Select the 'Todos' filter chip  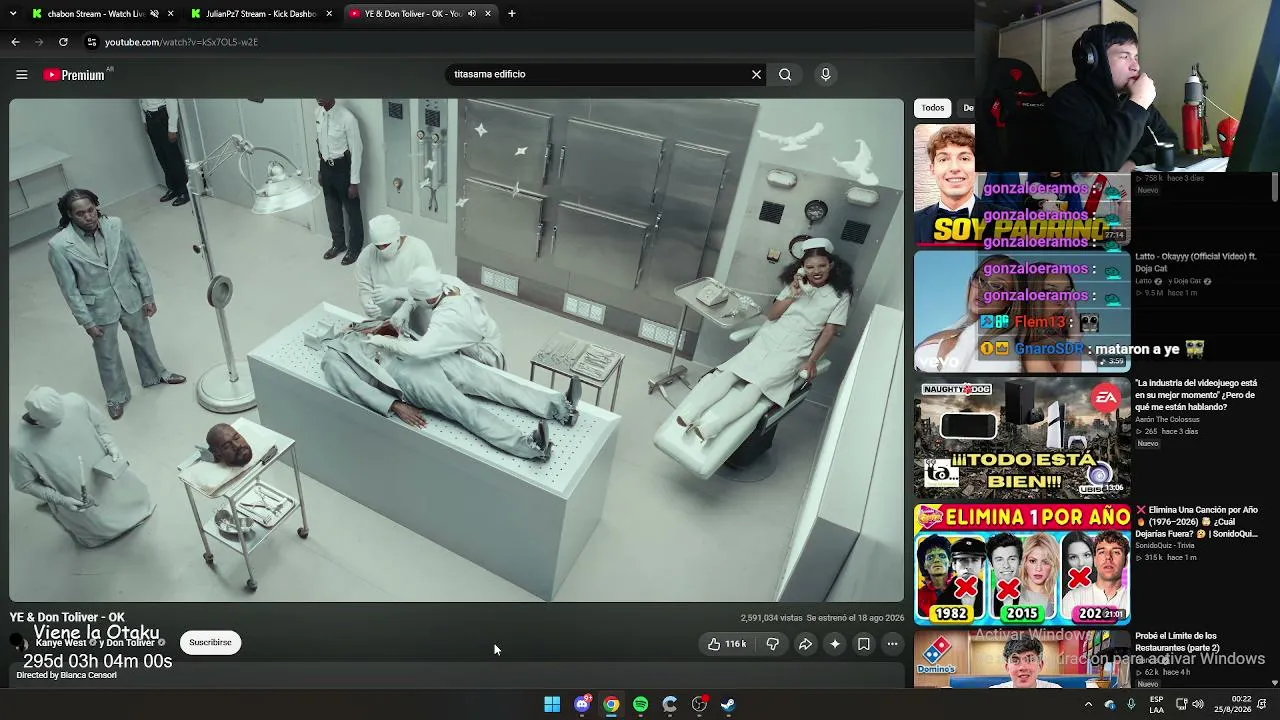pyautogui.click(x=933, y=108)
